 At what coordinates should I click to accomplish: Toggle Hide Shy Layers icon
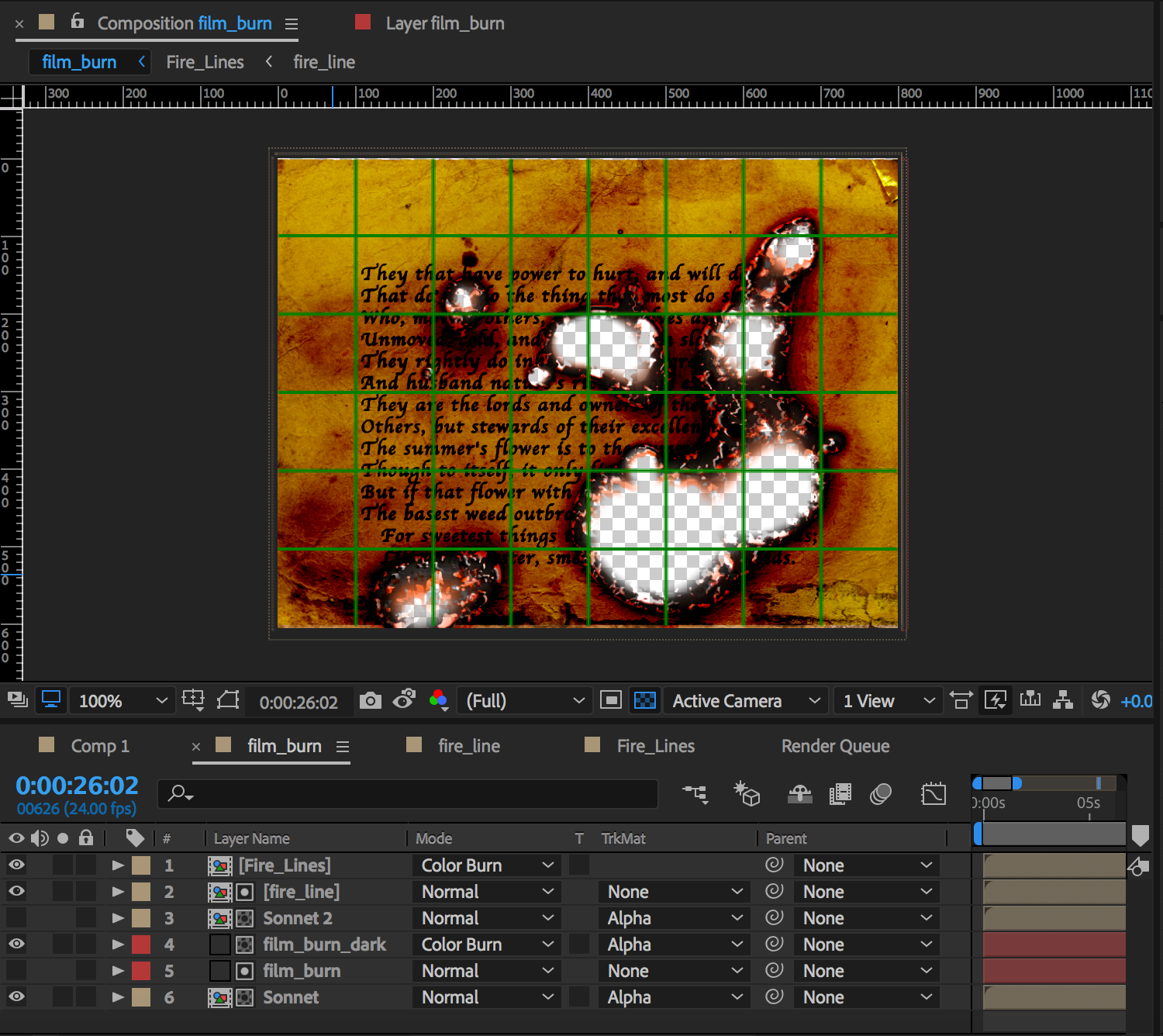(x=800, y=794)
